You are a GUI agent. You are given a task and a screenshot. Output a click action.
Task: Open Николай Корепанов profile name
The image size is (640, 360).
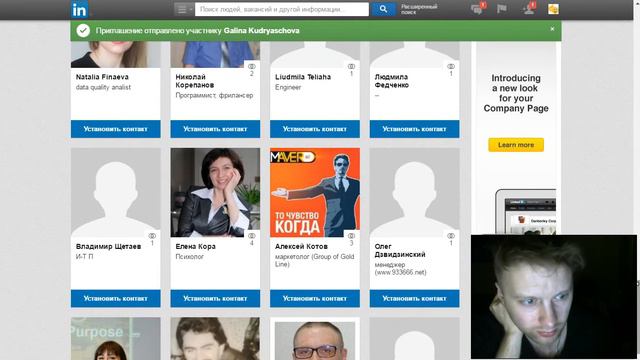click(195, 81)
